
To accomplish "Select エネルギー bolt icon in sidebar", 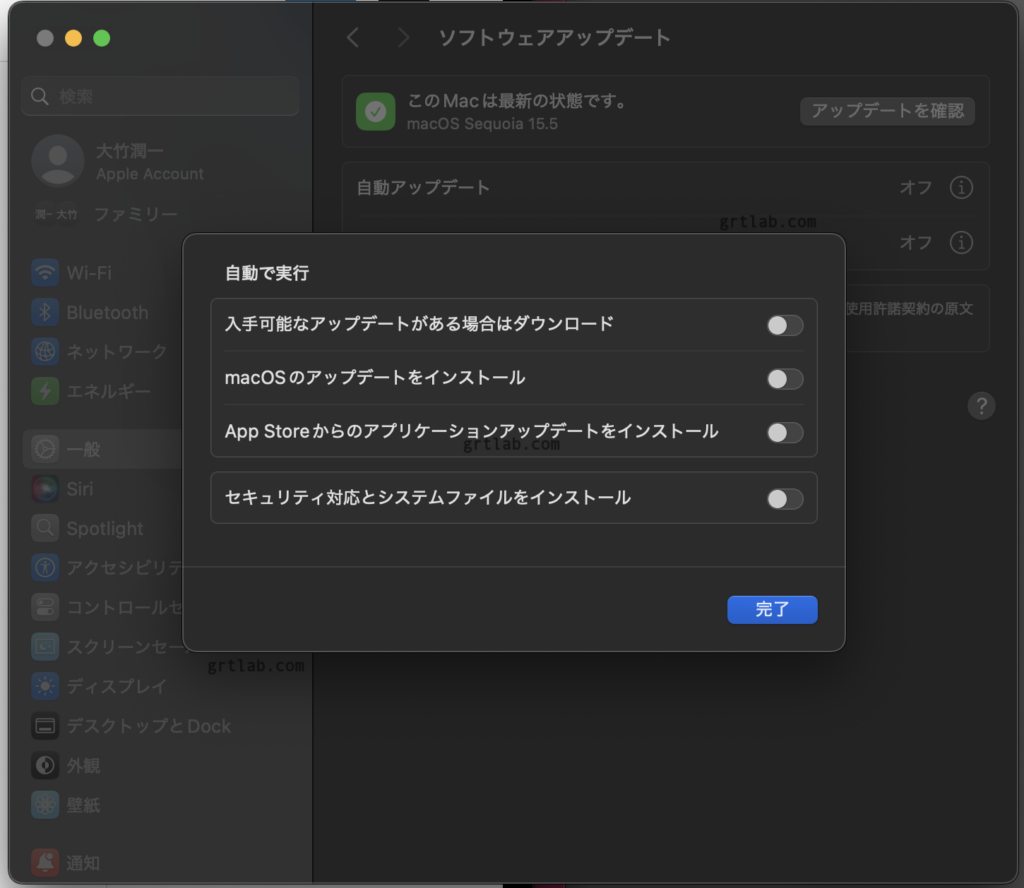I will [45, 391].
